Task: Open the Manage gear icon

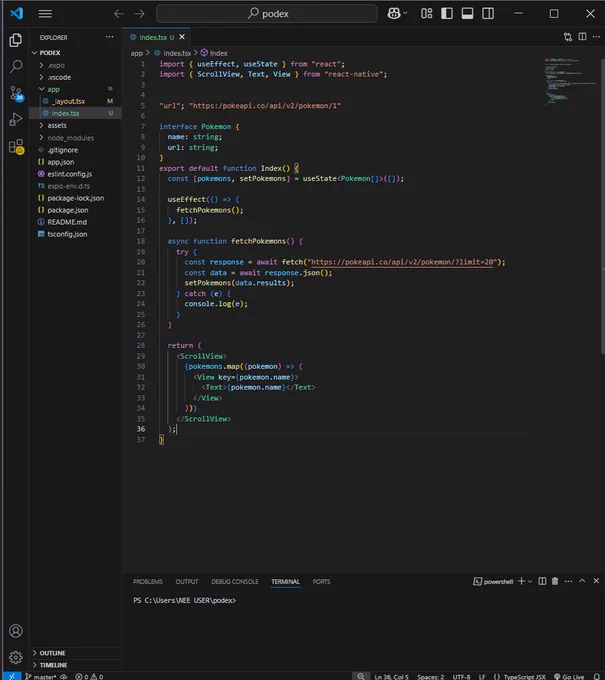Action: (x=16, y=657)
